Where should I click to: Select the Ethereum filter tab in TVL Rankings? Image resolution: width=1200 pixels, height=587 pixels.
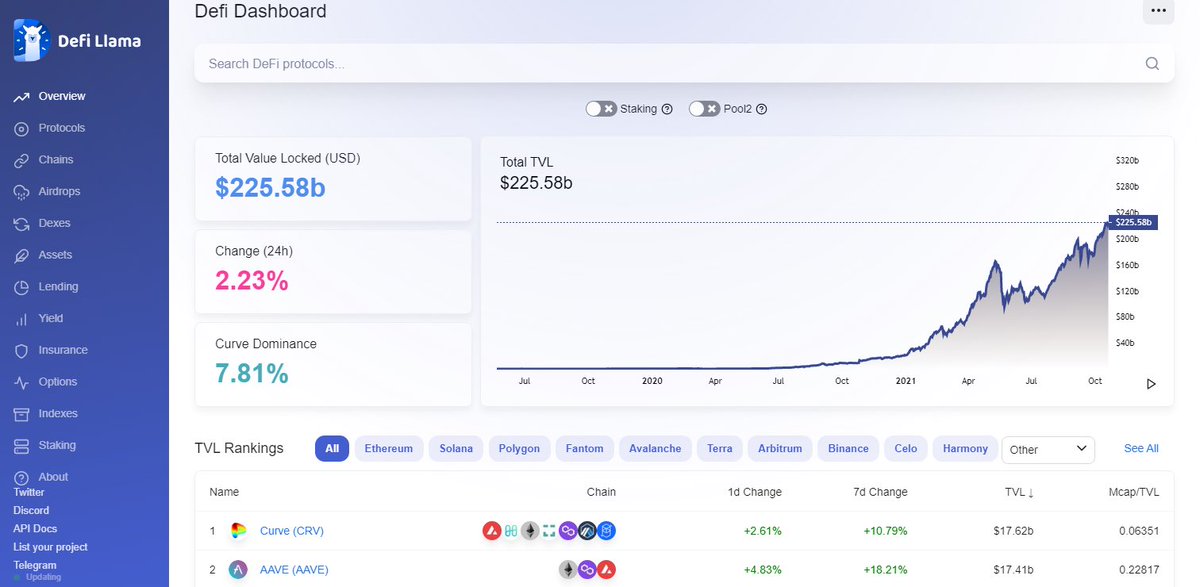point(388,448)
